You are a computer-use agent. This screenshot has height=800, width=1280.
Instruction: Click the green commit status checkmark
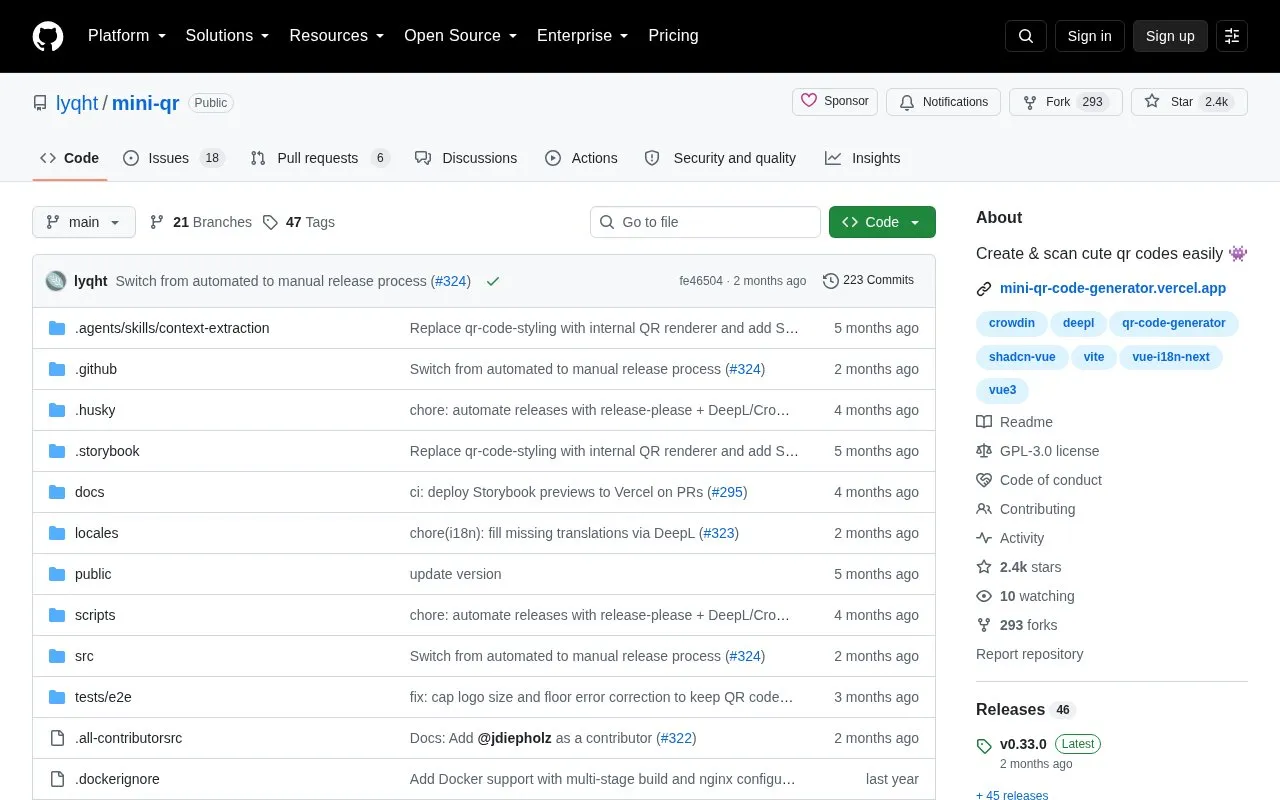click(x=493, y=281)
